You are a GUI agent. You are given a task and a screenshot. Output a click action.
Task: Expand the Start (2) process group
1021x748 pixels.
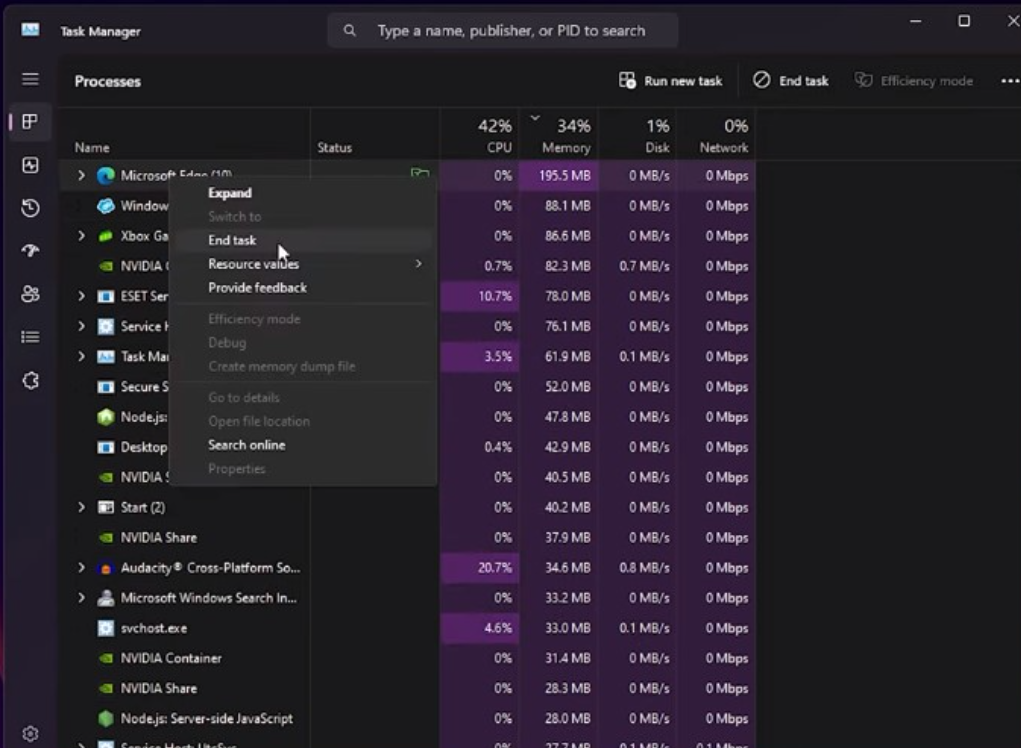pyautogui.click(x=81, y=508)
